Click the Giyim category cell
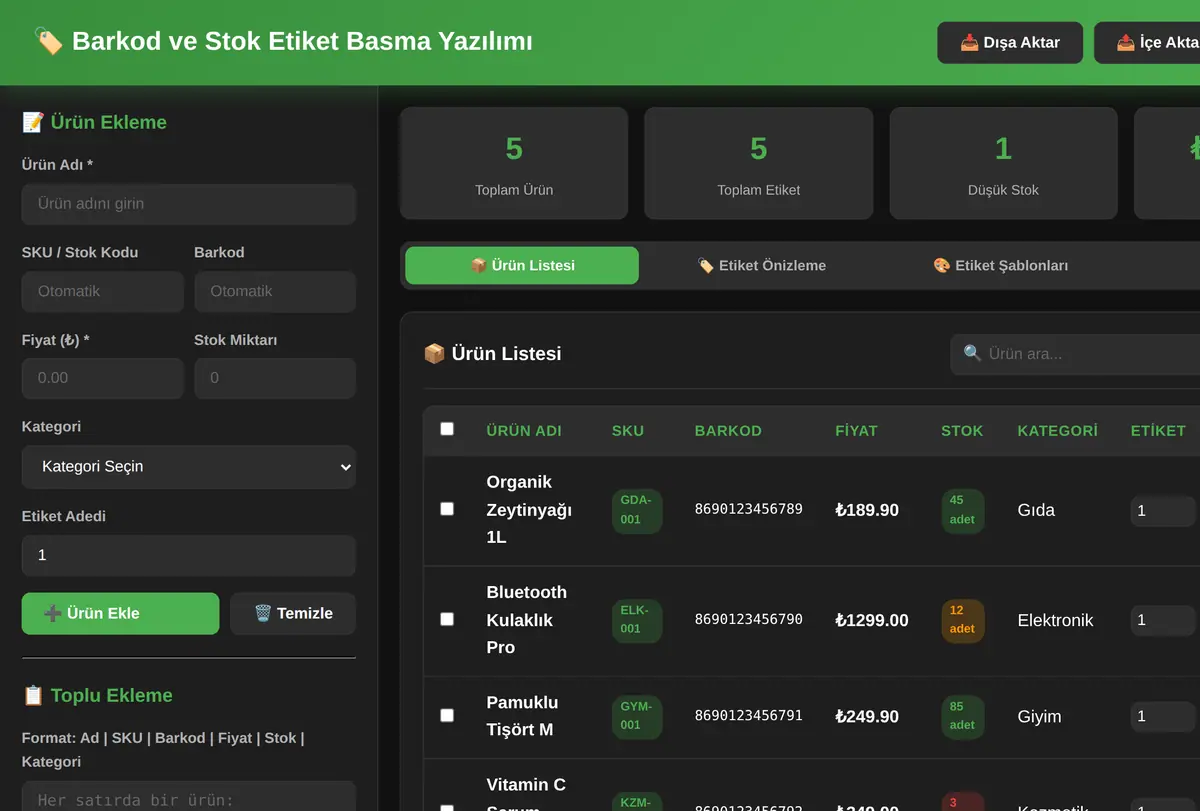Viewport: 1200px width, 811px height. coord(1039,717)
